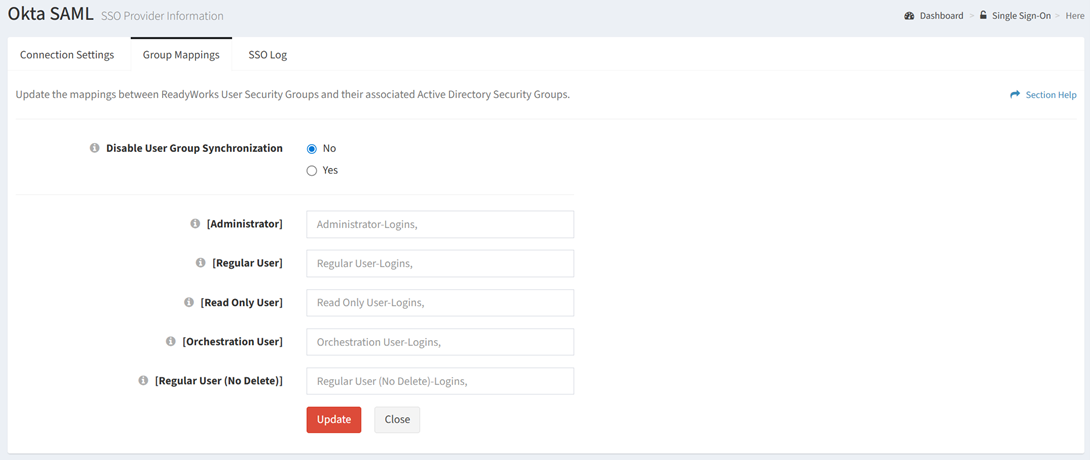Click the Dashboard gauge icon in breadcrumb
The image size is (1090, 460).
click(x=909, y=15)
